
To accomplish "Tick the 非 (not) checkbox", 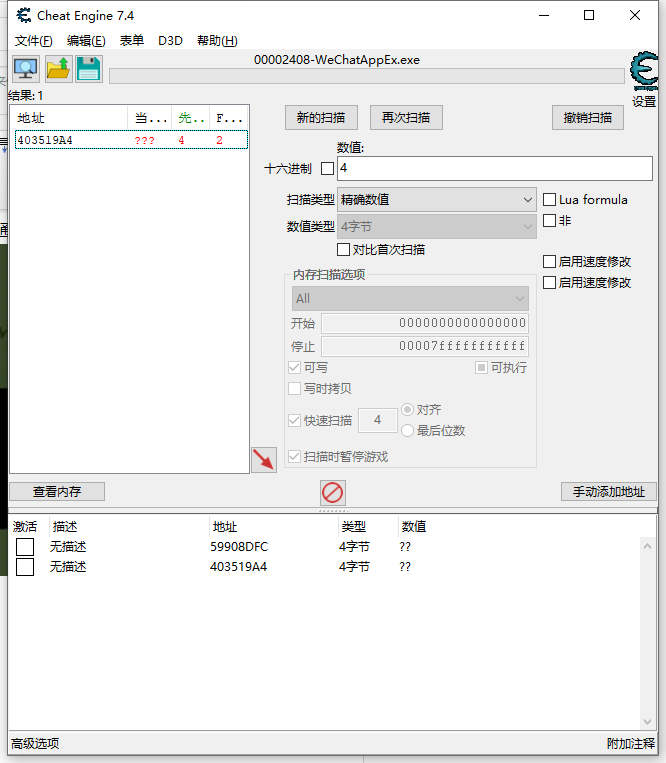I will pos(549,220).
